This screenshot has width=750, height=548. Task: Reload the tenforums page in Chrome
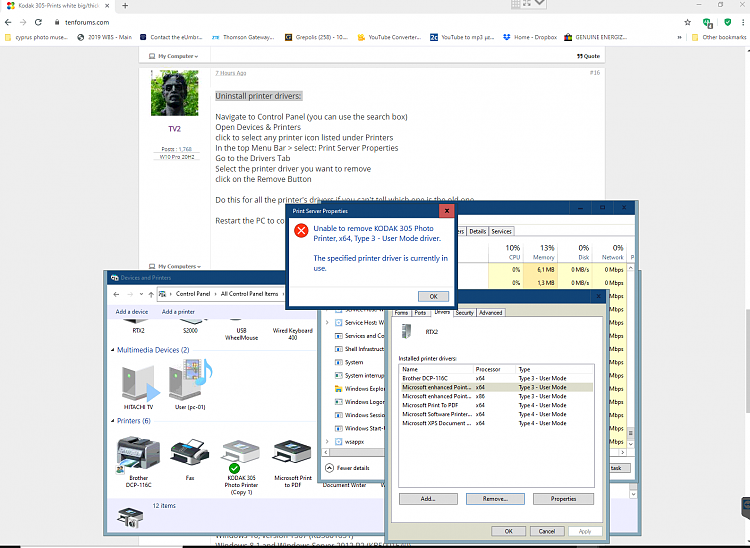(38, 22)
